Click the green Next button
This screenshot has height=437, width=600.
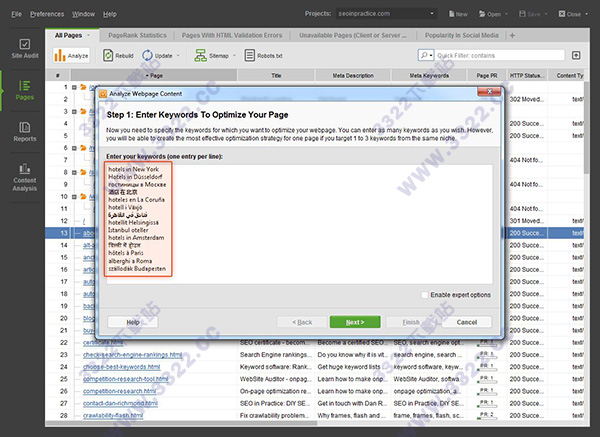pos(354,322)
